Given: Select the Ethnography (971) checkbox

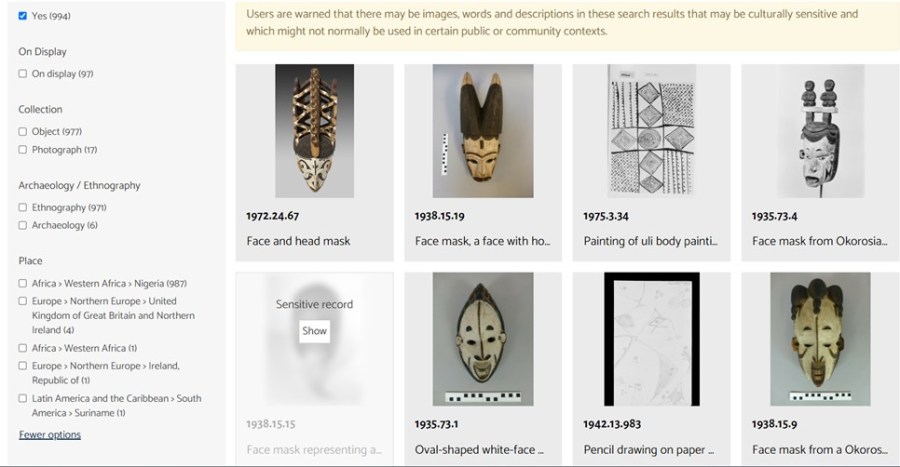Looking at the screenshot, I should [23, 208].
